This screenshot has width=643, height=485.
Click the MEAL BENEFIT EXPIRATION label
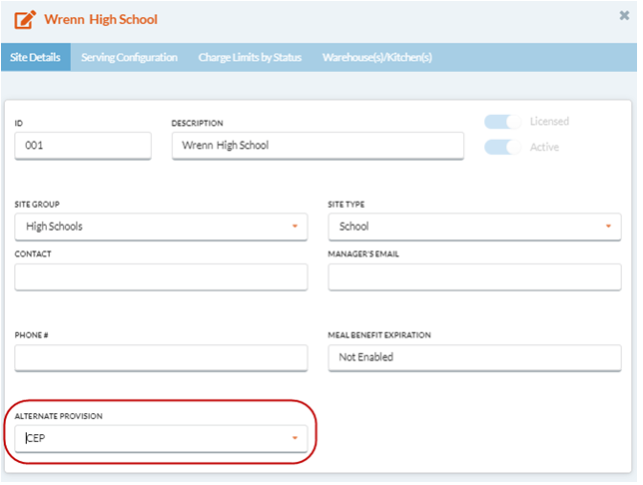pyautogui.click(x=379, y=335)
